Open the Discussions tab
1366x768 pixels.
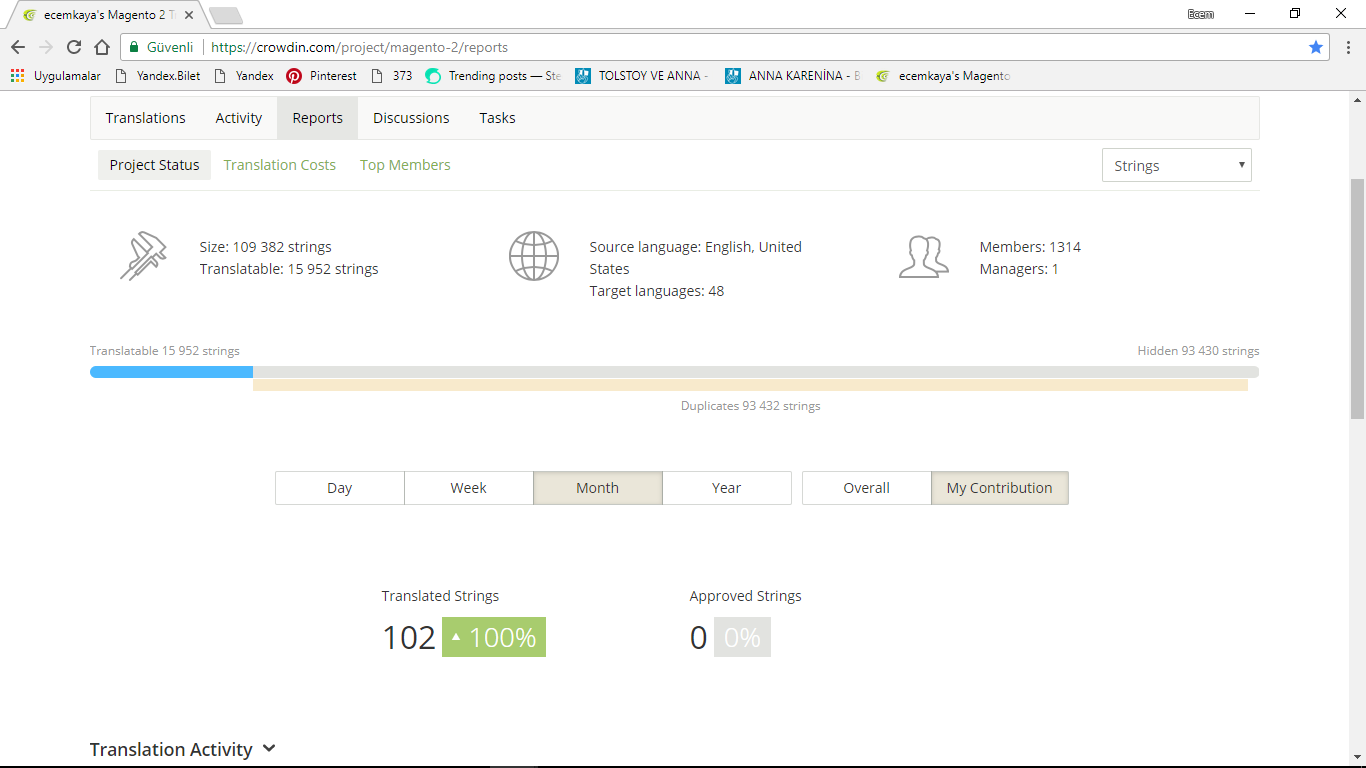[x=411, y=118]
